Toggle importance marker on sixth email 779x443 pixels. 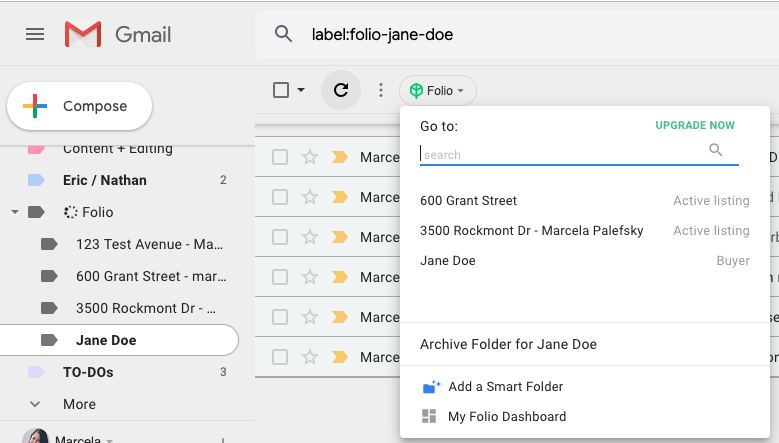(x=340, y=357)
